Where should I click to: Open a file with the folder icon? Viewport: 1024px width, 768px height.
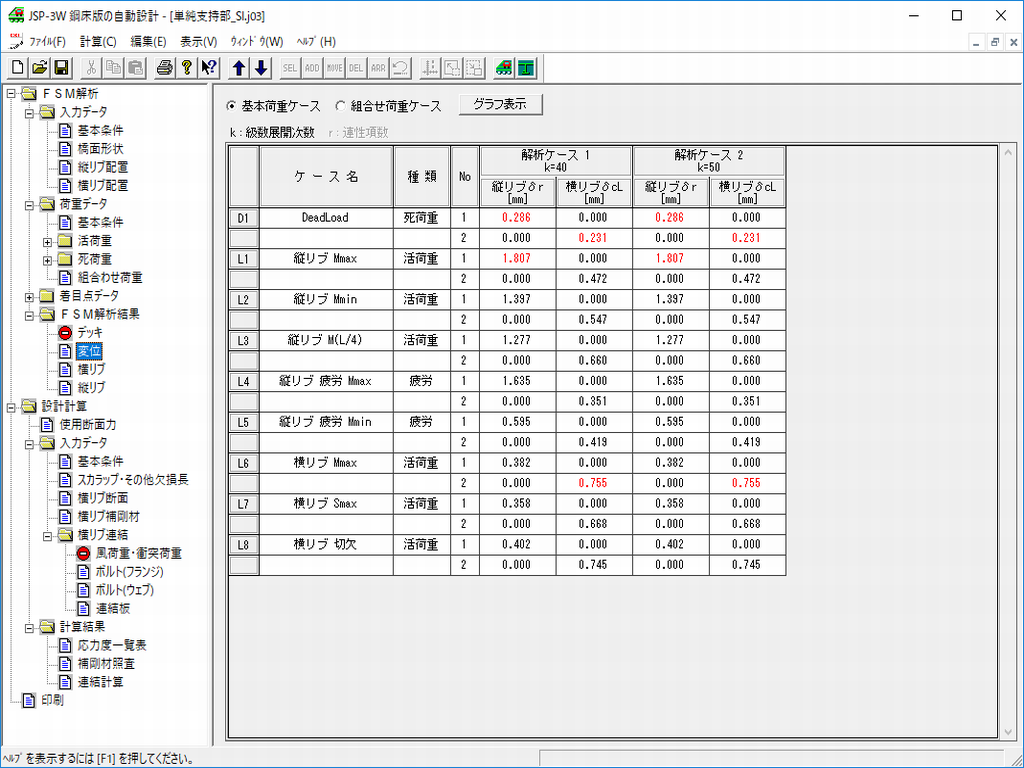40,68
